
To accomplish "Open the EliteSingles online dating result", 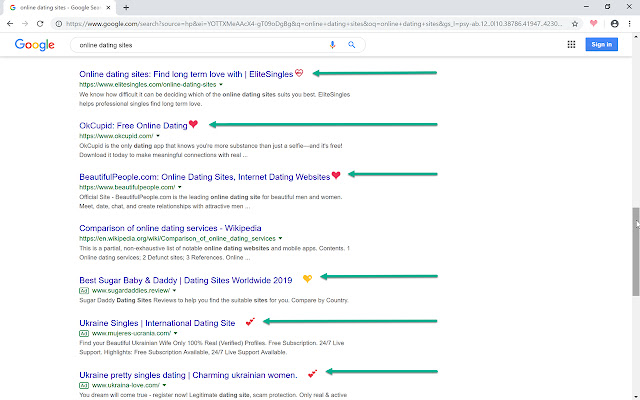I will pyautogui.click(x=186, y=74).
